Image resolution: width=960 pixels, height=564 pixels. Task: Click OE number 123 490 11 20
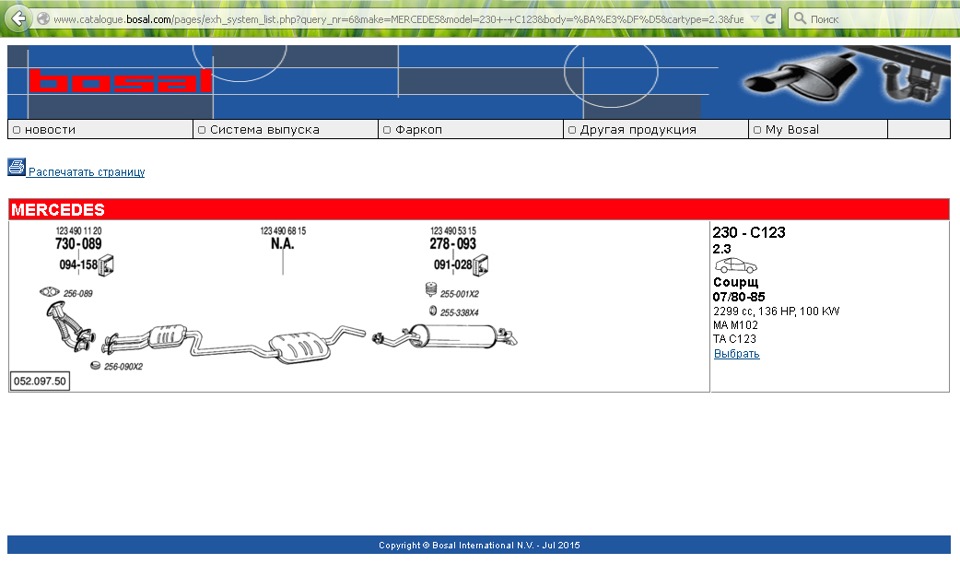(x=79, y=231)
